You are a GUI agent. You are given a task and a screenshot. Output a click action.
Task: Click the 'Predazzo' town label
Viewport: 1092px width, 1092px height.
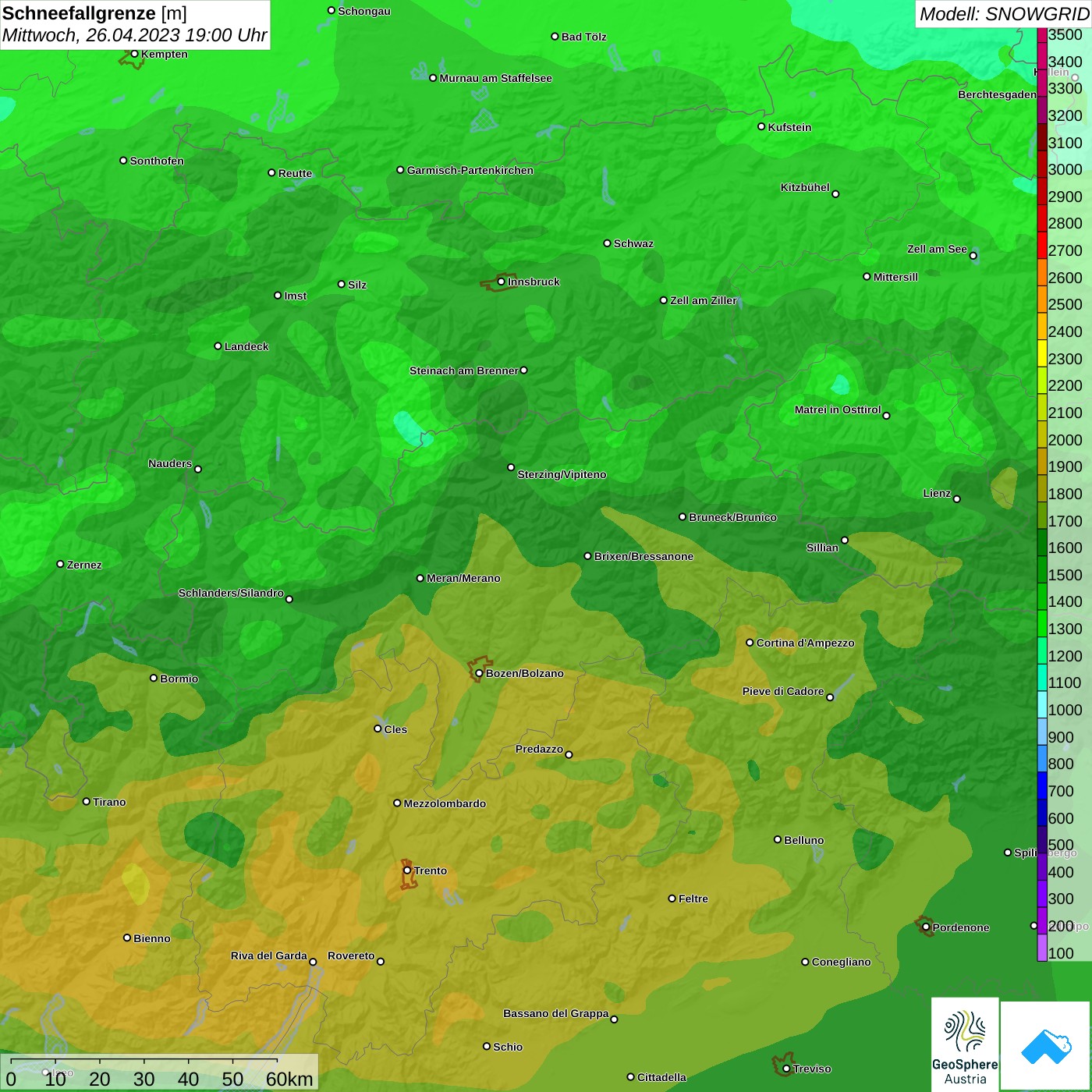pos(539,749)
